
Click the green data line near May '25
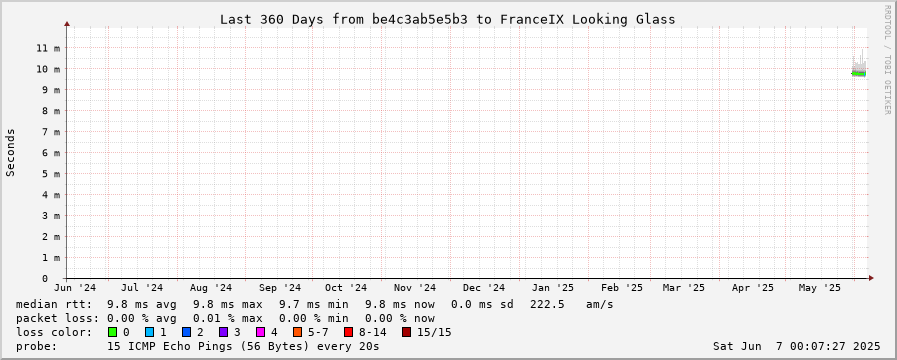click(859, 74)
